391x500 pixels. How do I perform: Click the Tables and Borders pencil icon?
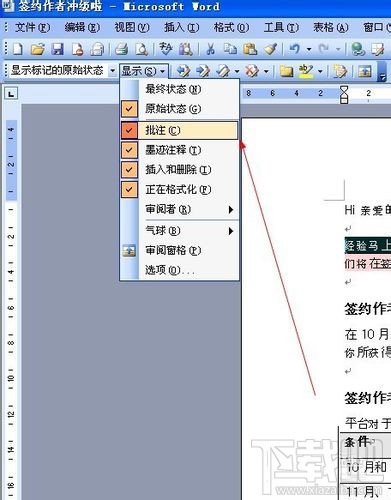tap(378, 50)
